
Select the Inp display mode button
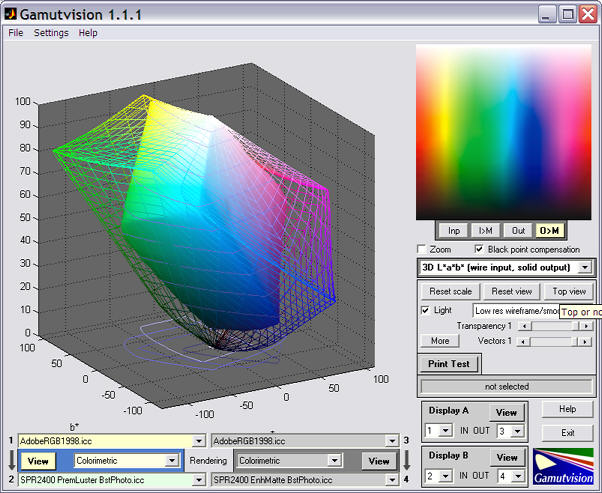tap(454, 230)
